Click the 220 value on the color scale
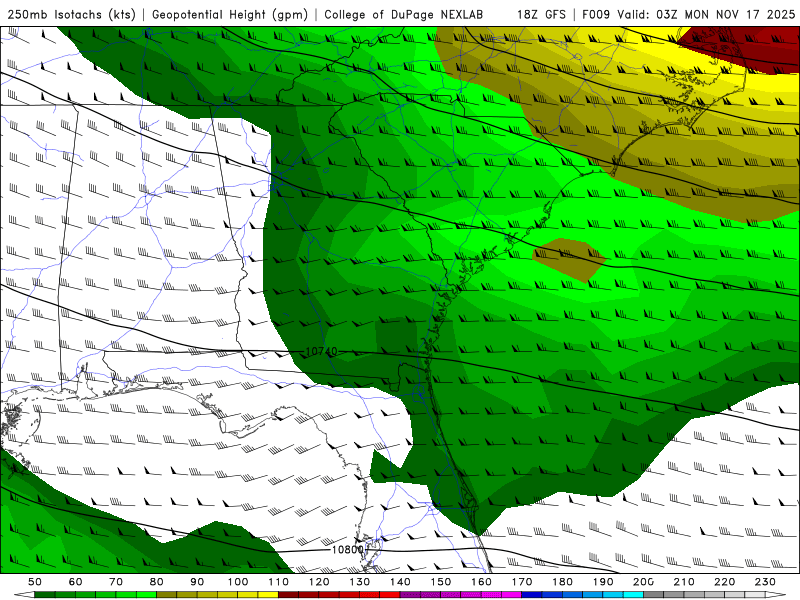Image resolution: width=800 pixels, height=600 pixels. (724, 582)
